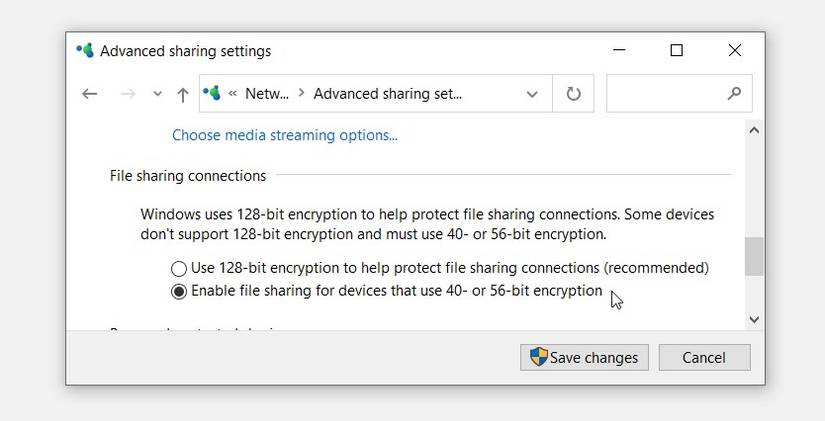This screenshot has height=421, width=825.
Task: Click the Cancel button
Action: click(x=704, y=357)
